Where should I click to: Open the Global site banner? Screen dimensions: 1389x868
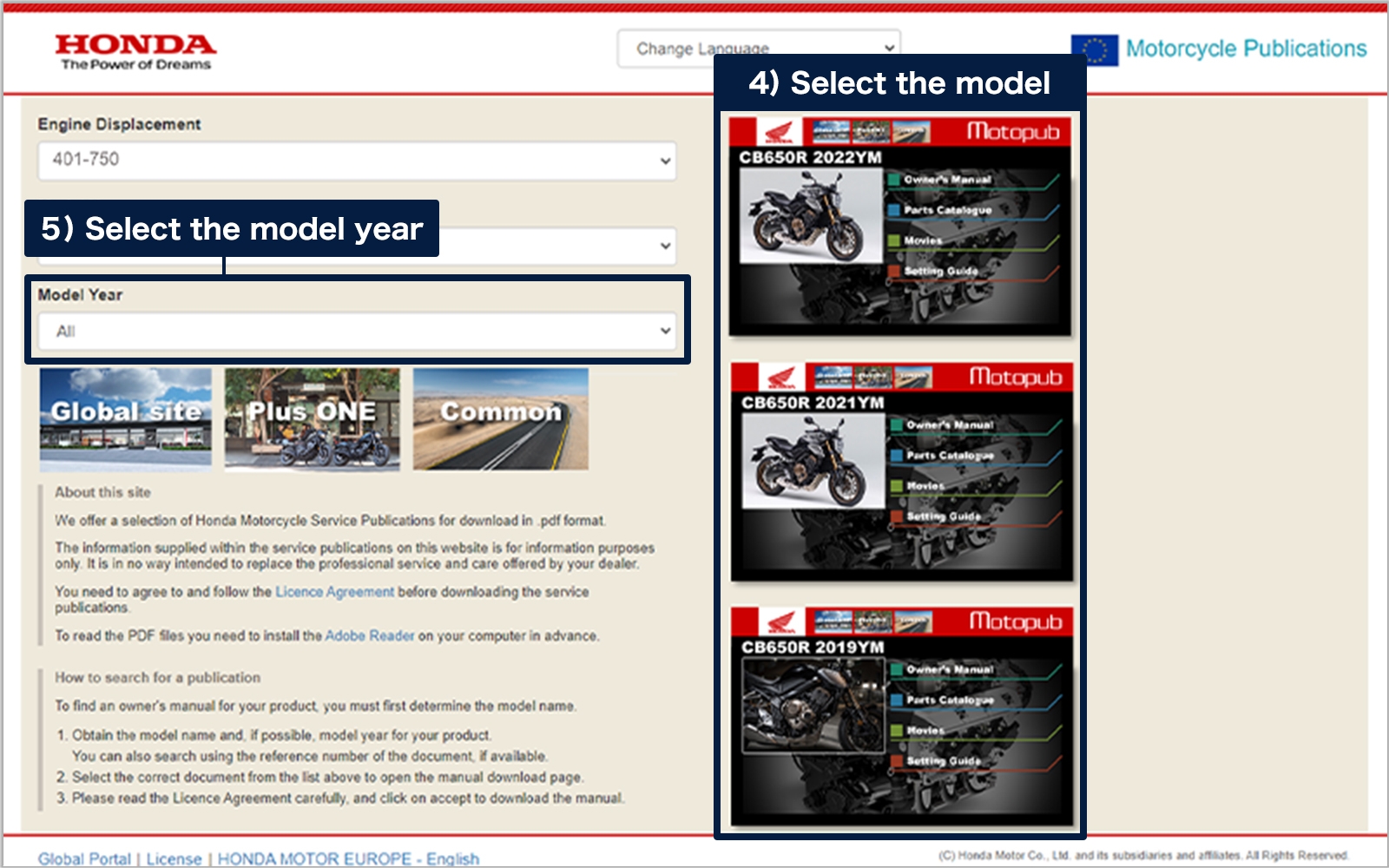click(126, 418)
